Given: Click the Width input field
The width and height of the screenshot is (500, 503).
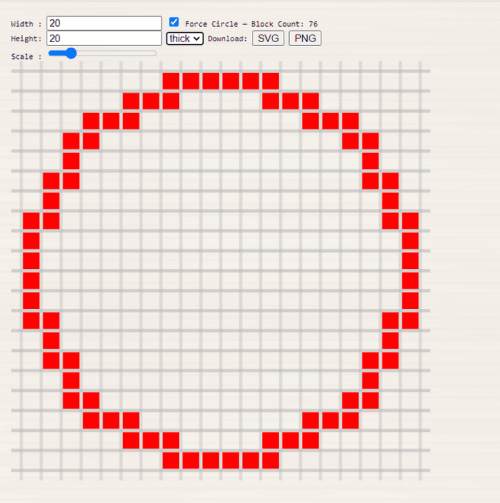Looking at the screenshot, I should click(104, 23).
